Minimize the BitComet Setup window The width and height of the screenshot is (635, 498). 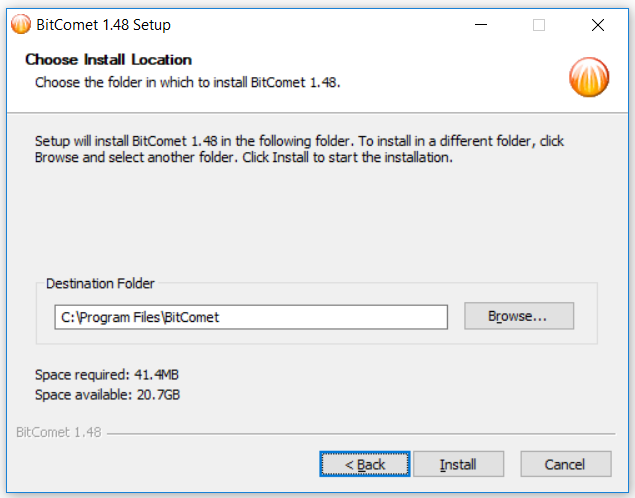(481, 25)
